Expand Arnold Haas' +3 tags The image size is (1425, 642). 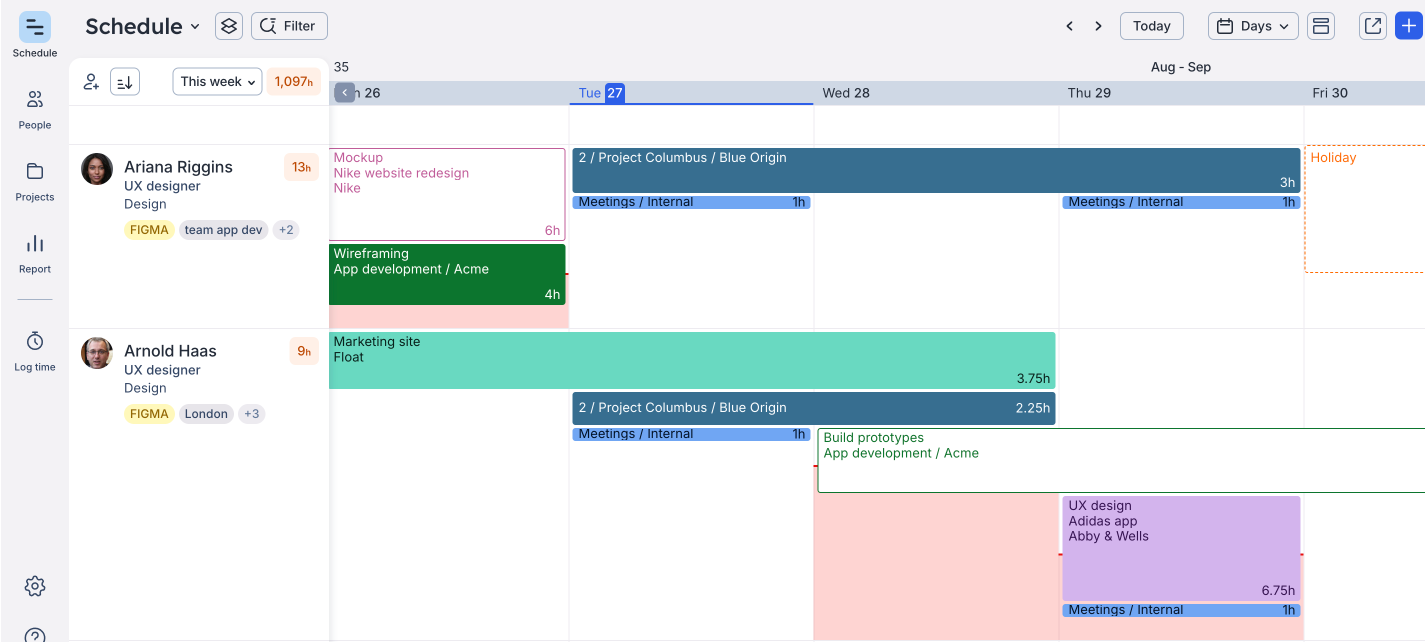point(251,414)
